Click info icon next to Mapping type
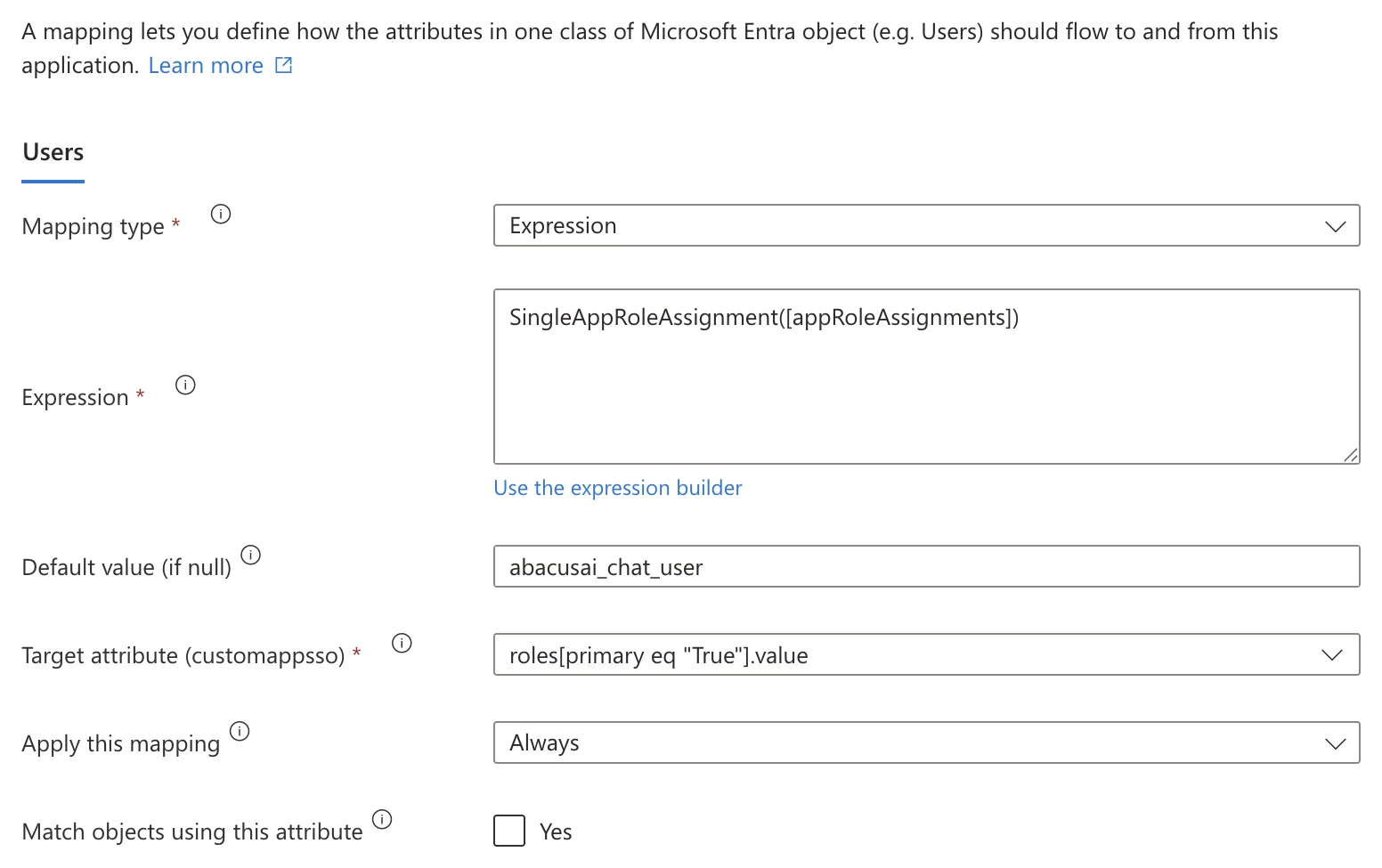 [x=221, y=214]
